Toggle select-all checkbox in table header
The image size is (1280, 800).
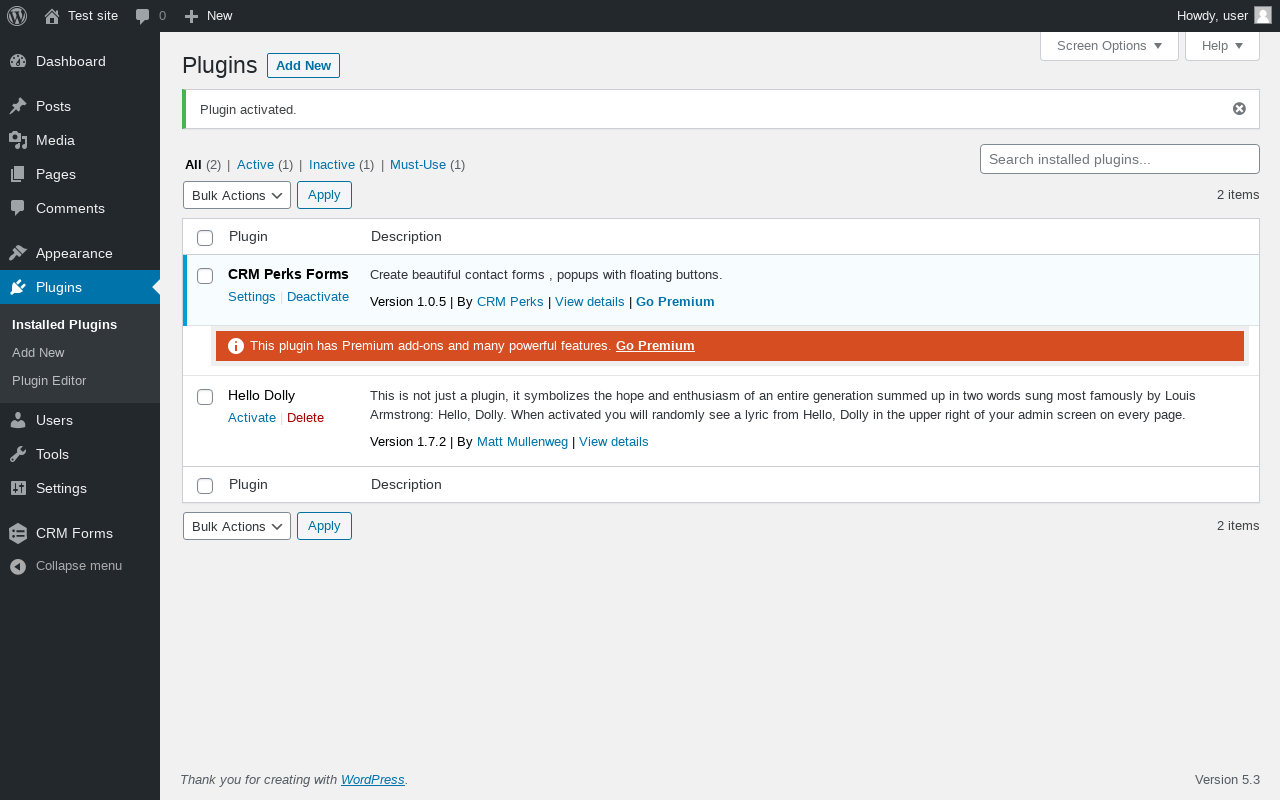tap(205, 237)
